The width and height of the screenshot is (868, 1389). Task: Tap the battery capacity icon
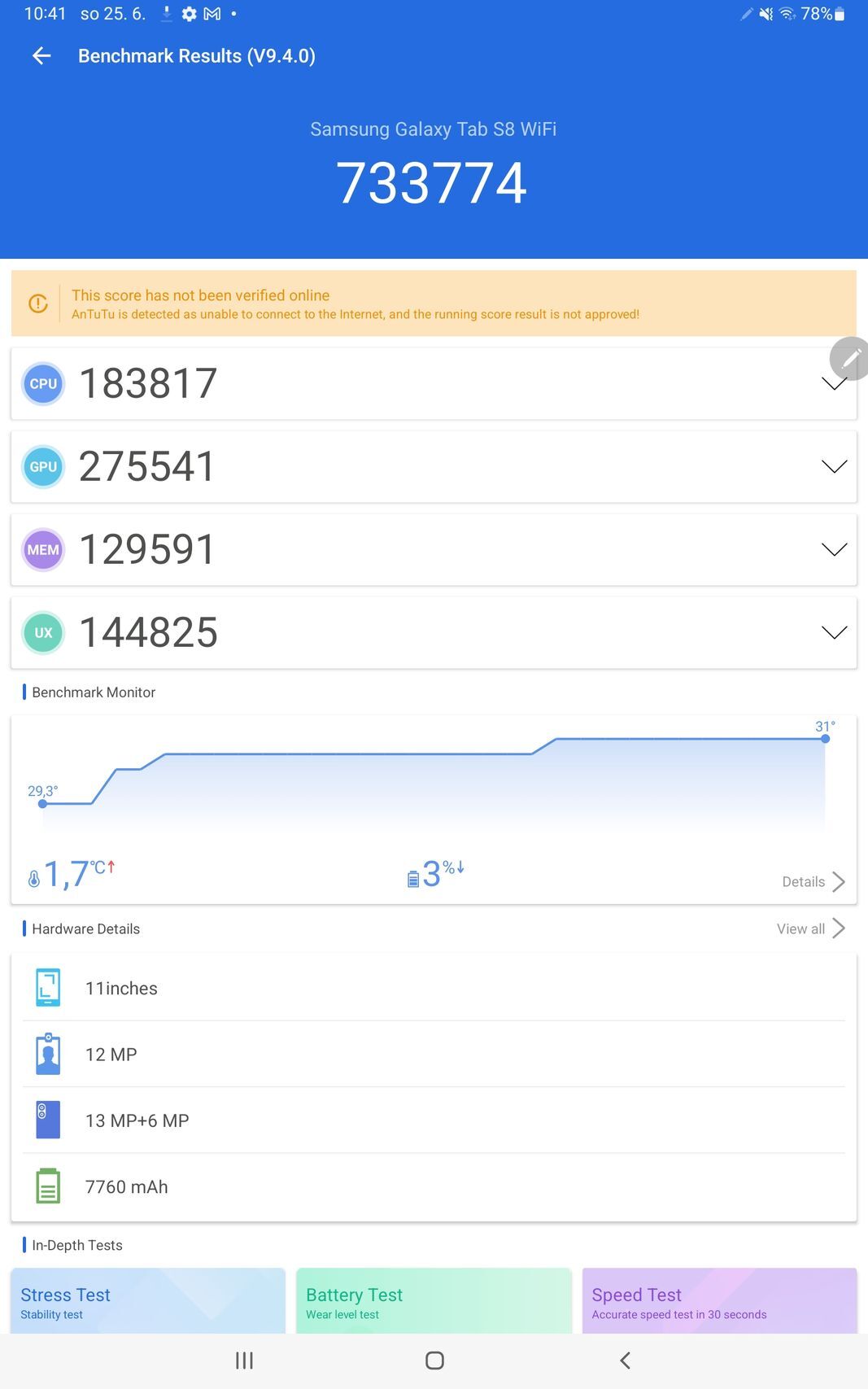click(48, 1186)
